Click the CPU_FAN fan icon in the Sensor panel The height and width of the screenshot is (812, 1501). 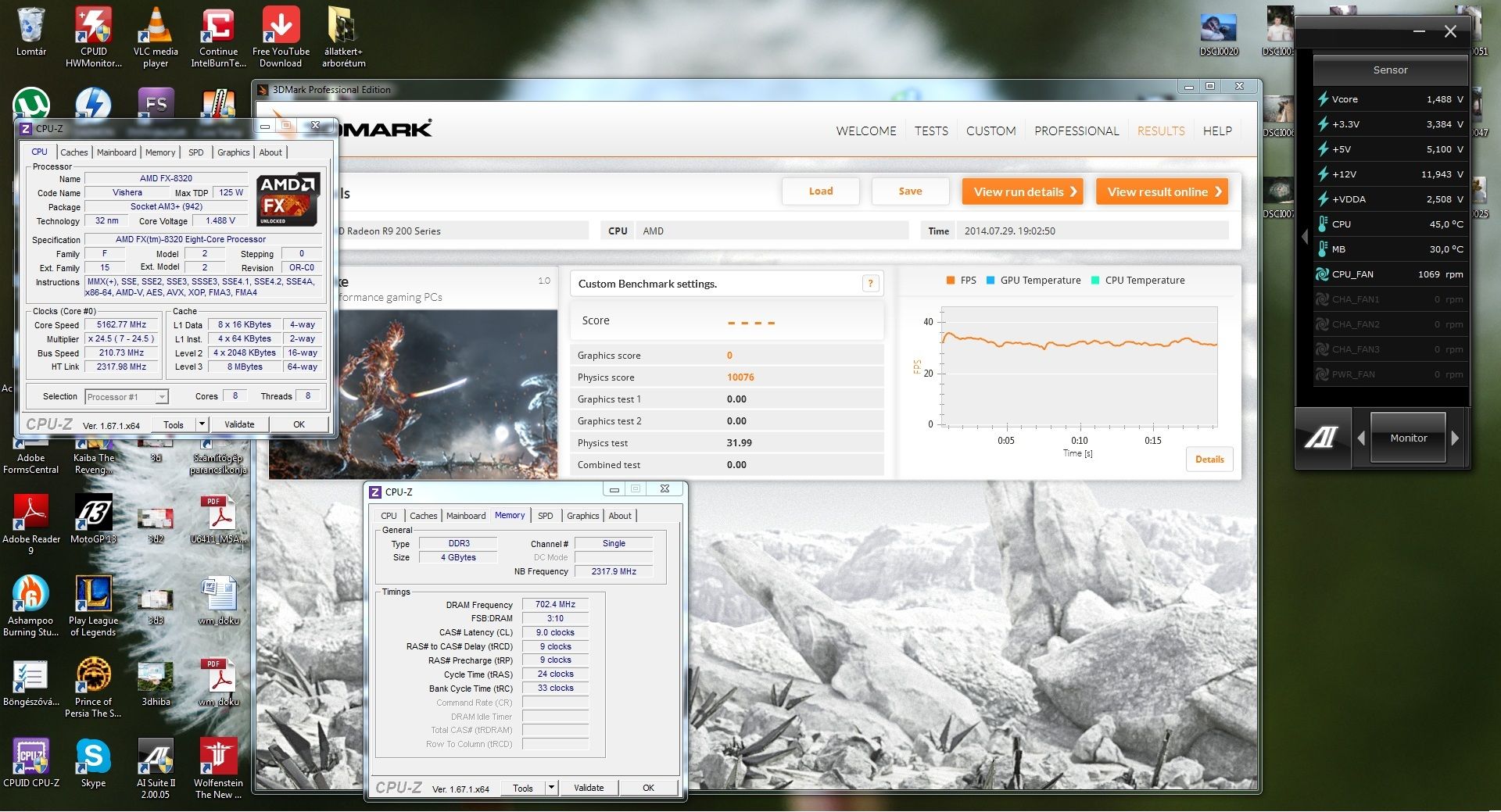[1322, 274]
